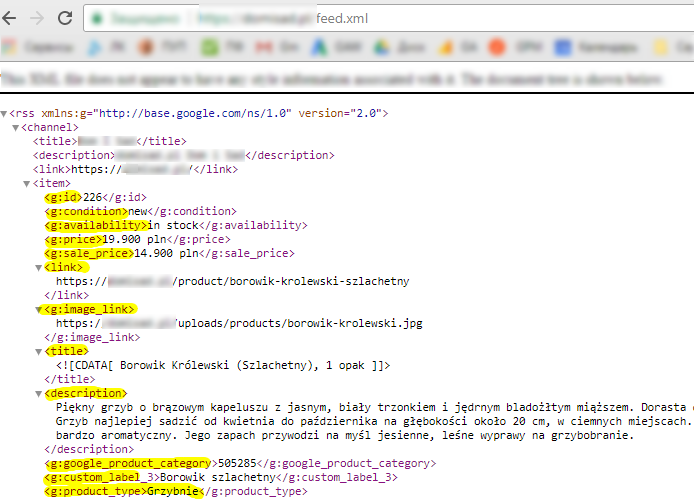Click the g:custom_label_3 line 'Borowik szlachetny'
The width and height of the screenshot is (694, 499).
point(221,478)
